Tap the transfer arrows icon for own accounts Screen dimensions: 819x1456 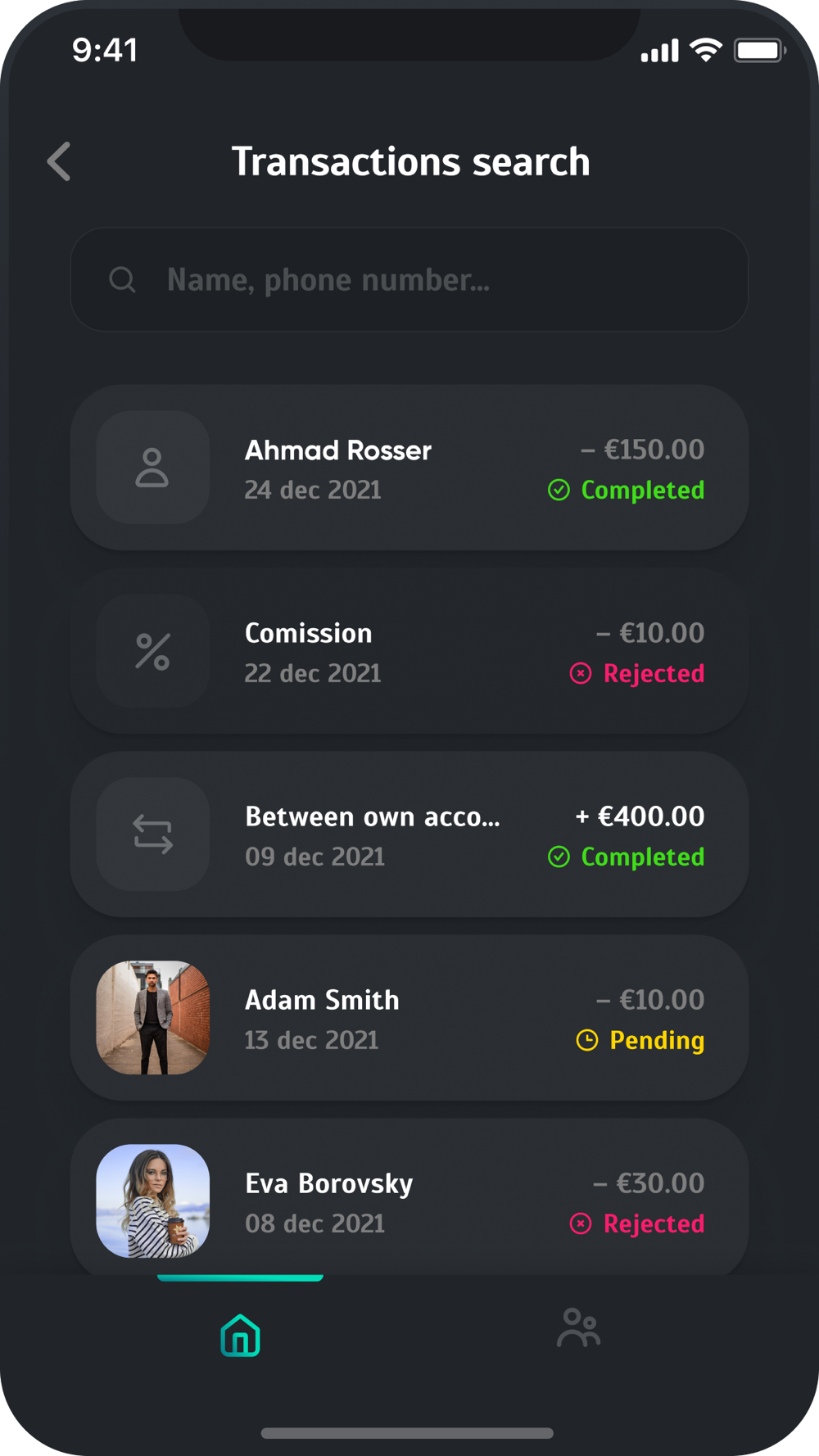pyautogui.click(x=152, y=834)
